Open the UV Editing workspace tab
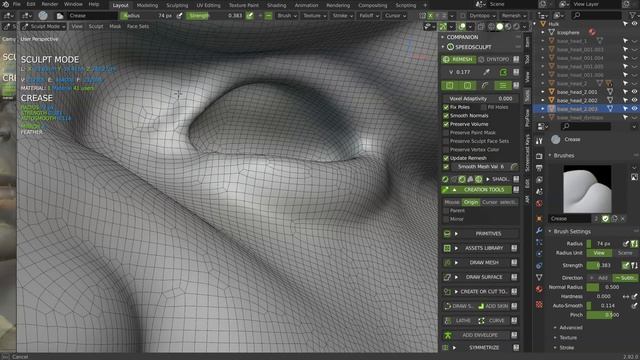 coord(208,5)
